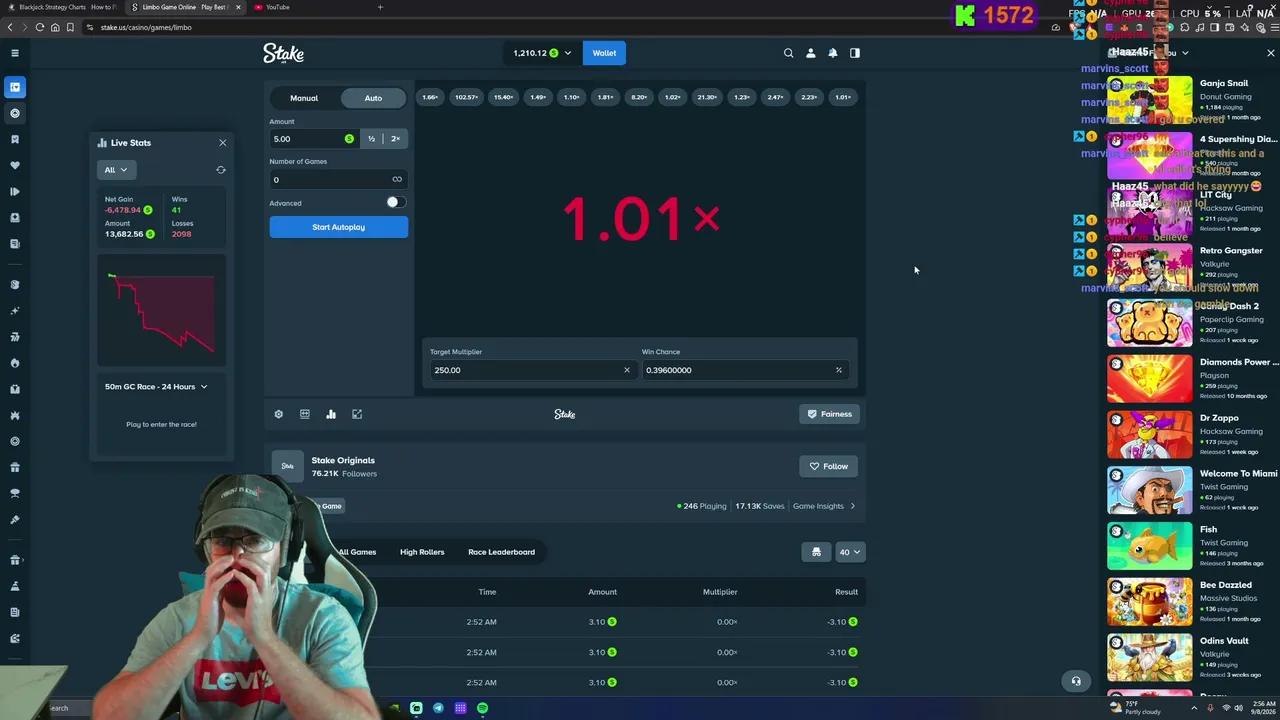Open the Stake hamburger sidebar menu
1280x720 pixels.
[x=15, y=53]
